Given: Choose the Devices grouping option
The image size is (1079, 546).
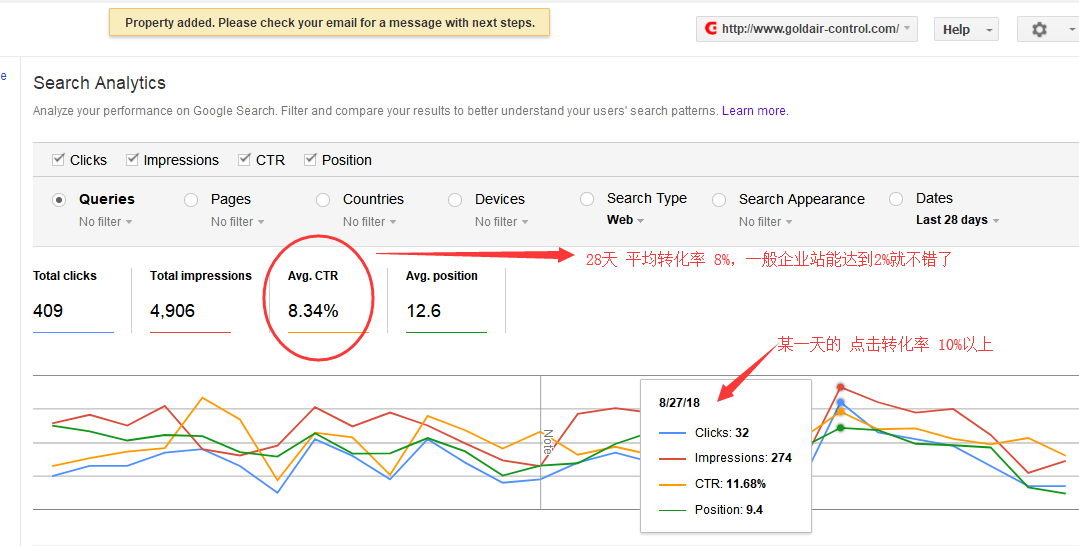Looking at the screenshot, I should [455, 200].
